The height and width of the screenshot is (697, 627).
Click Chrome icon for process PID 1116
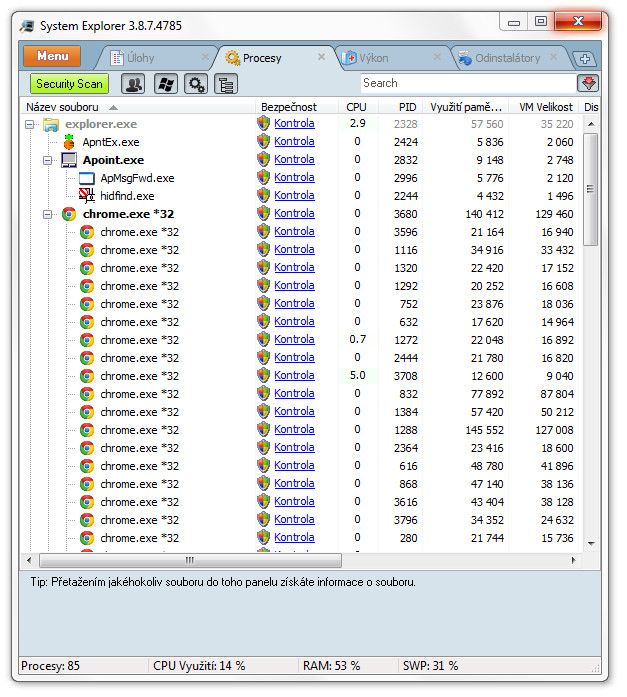[x=87, y=250]
